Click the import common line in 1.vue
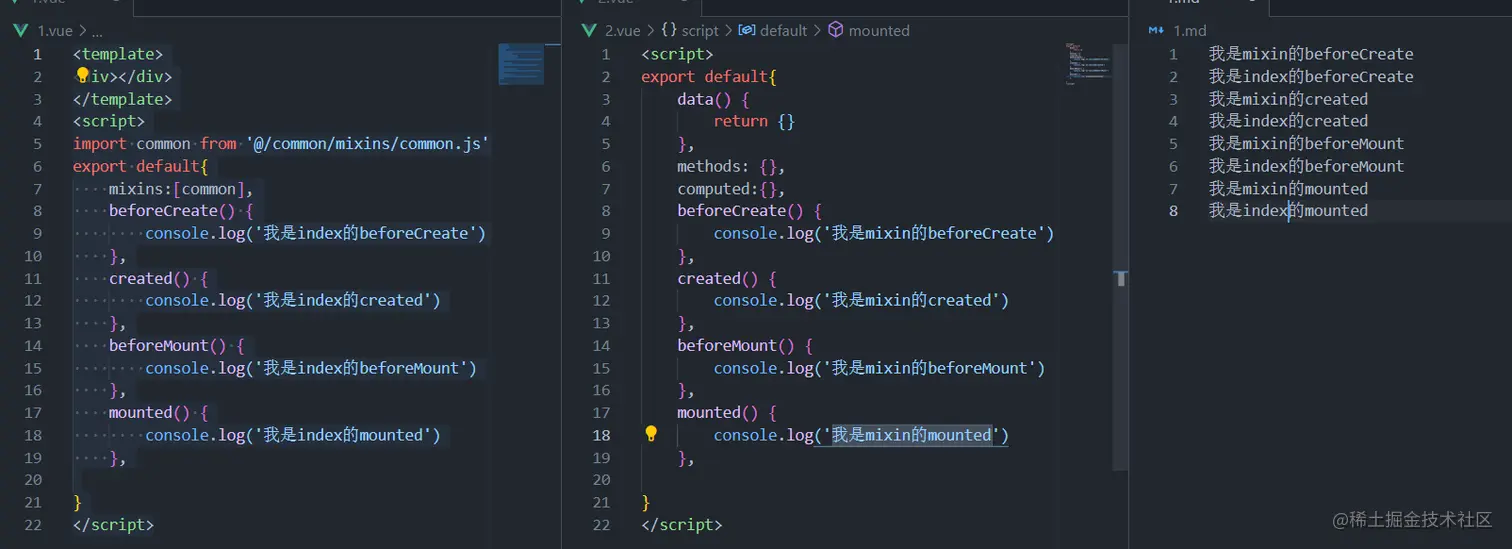Viewport: 1512px width, 549px height. (281, 144)
